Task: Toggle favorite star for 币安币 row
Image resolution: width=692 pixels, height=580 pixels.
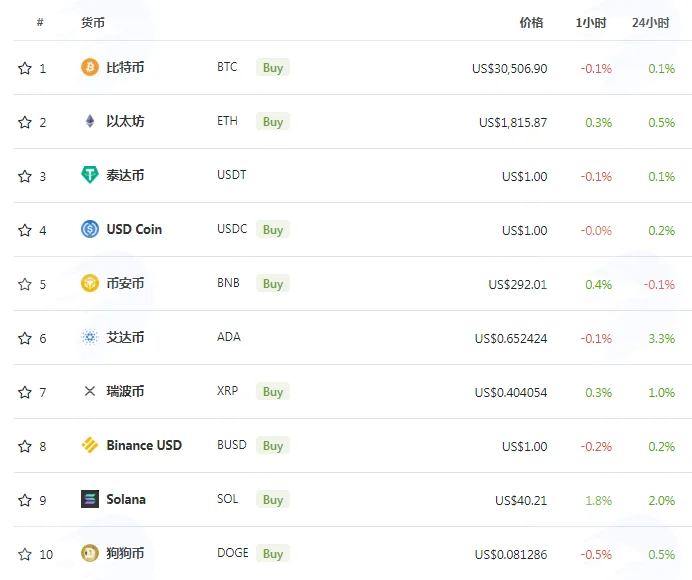Action: 25,284
